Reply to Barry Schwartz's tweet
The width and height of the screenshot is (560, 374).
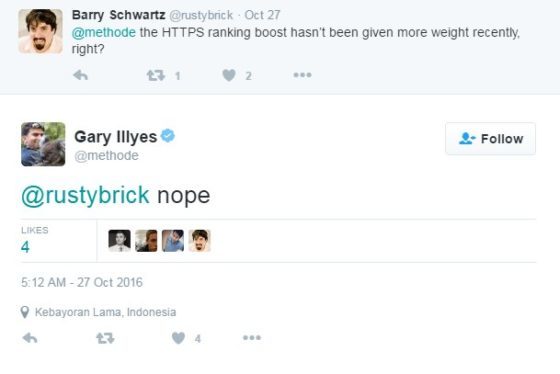click(x=80, y=75)
